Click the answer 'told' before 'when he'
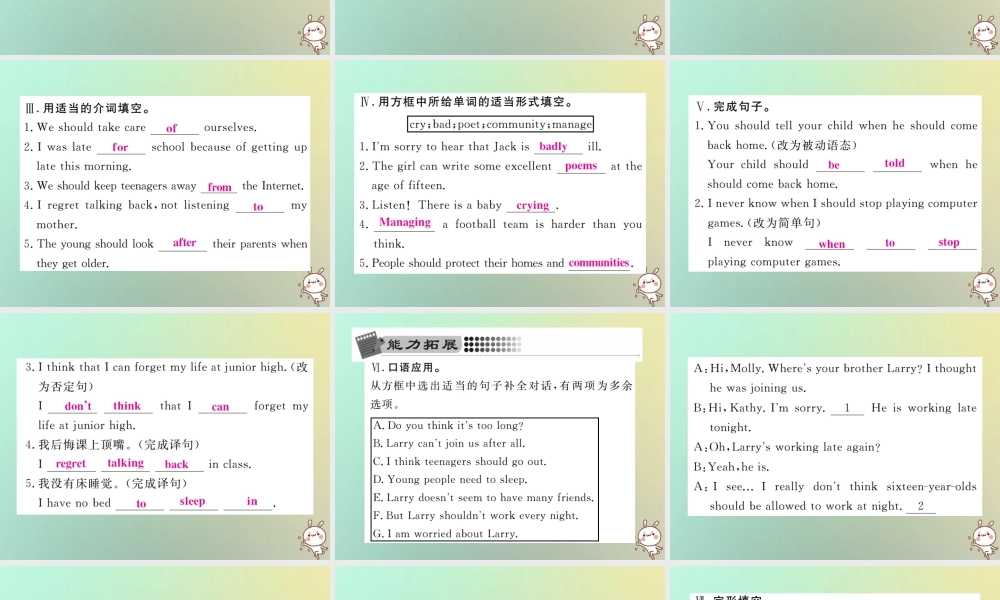The image size is (1000, 600). tap(894, 163)
